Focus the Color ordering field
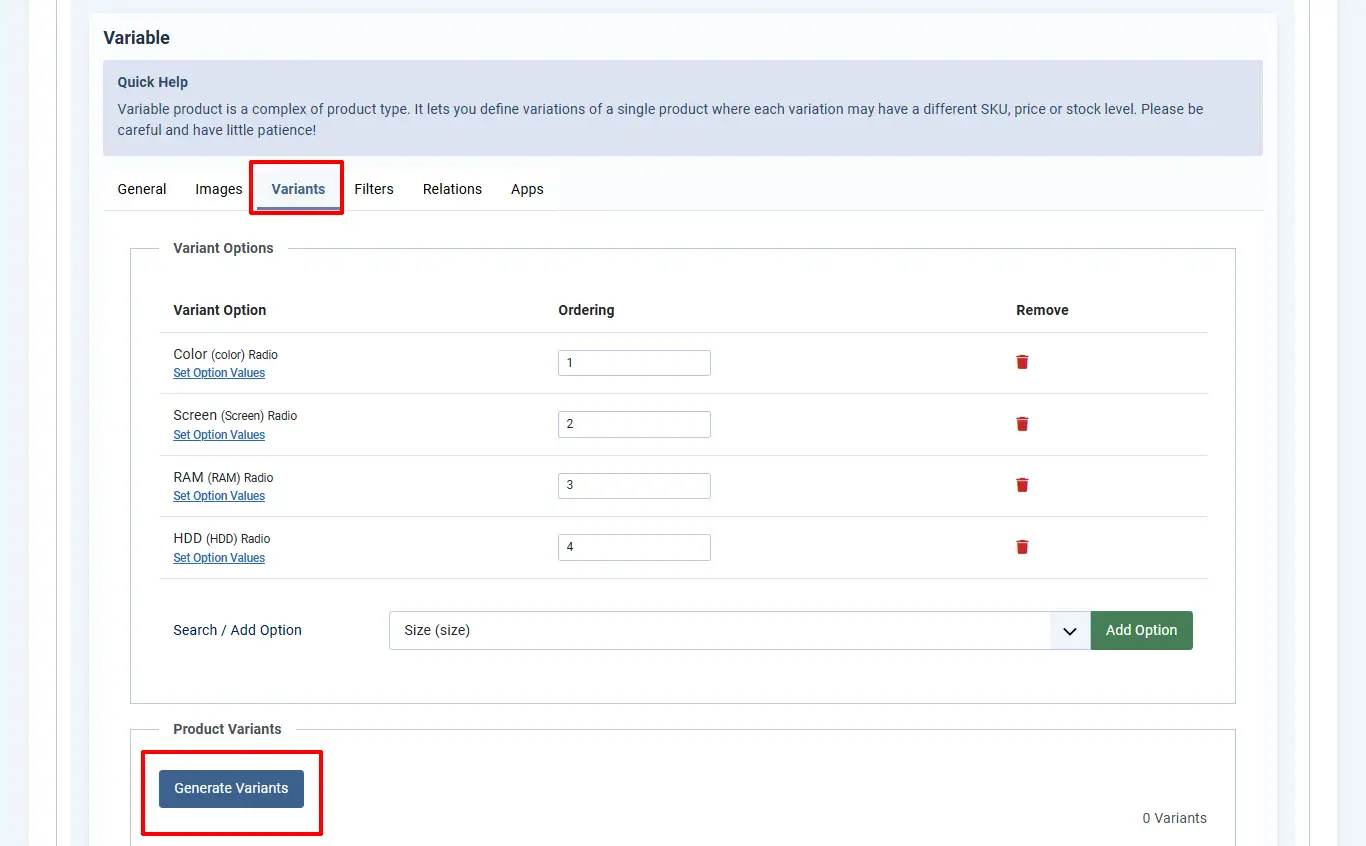 (634, 363)
